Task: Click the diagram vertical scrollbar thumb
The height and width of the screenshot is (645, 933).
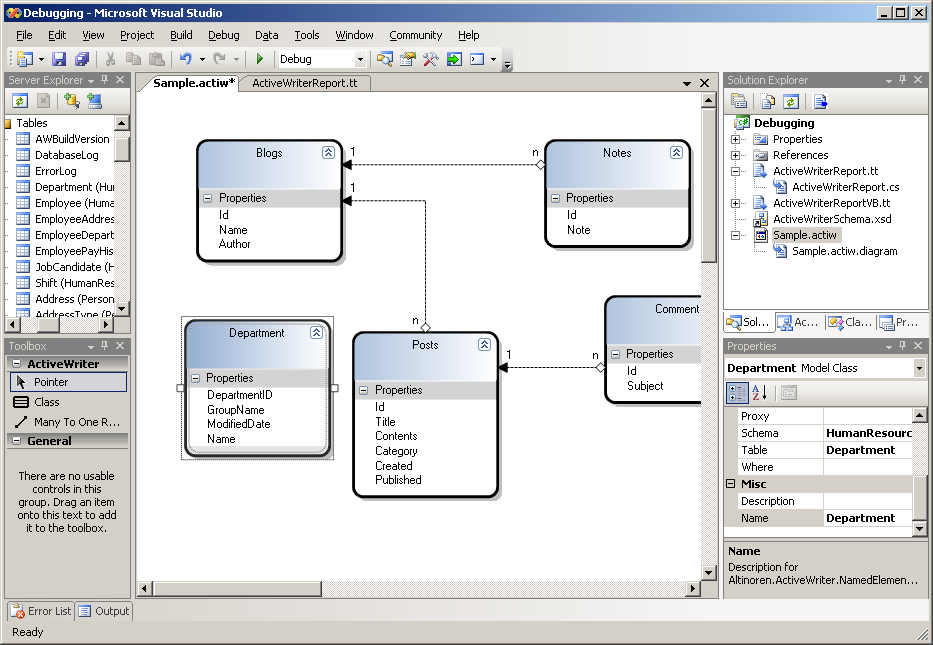Action: pos(708,185)
